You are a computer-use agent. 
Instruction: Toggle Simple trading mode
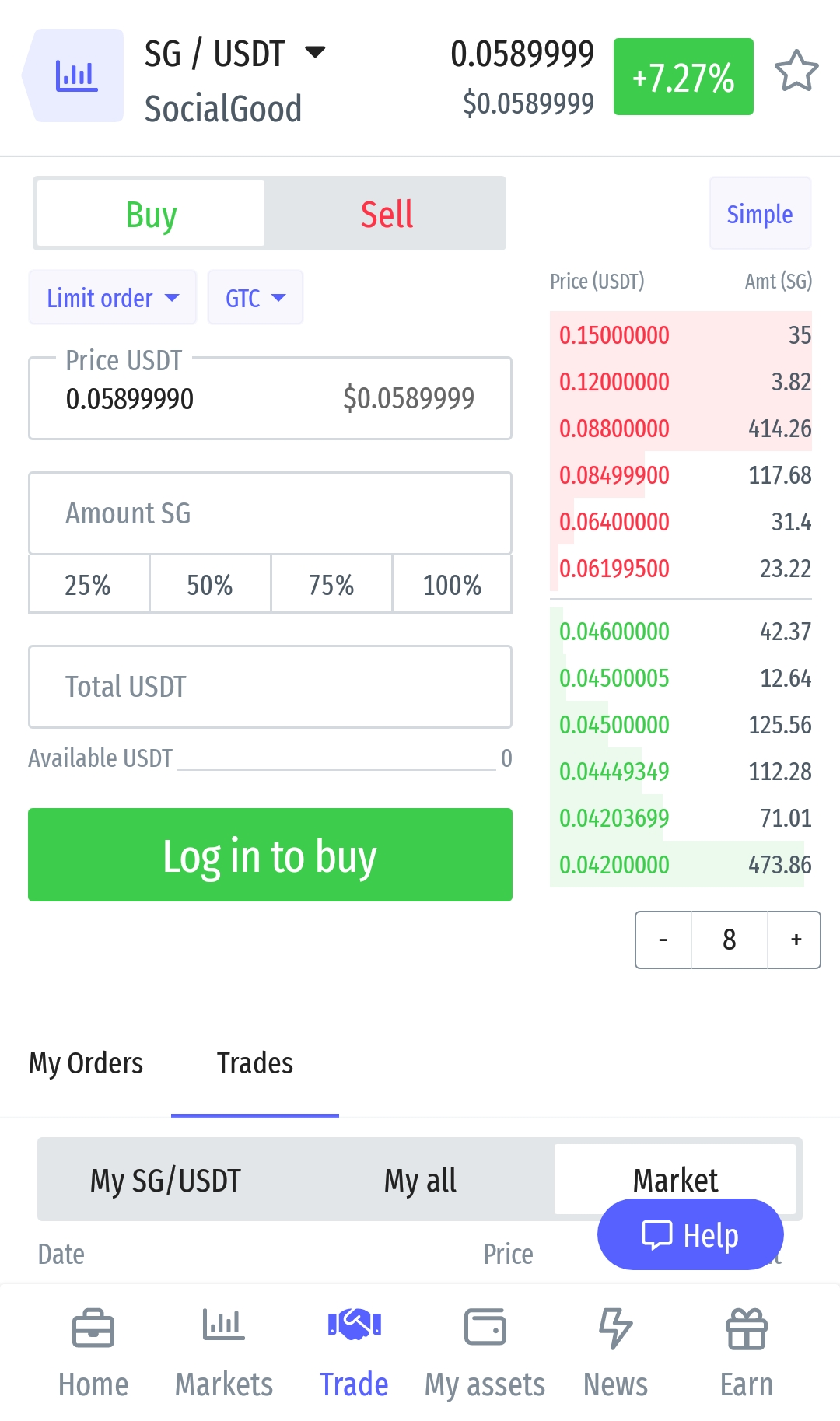click(x=759, y=214)
